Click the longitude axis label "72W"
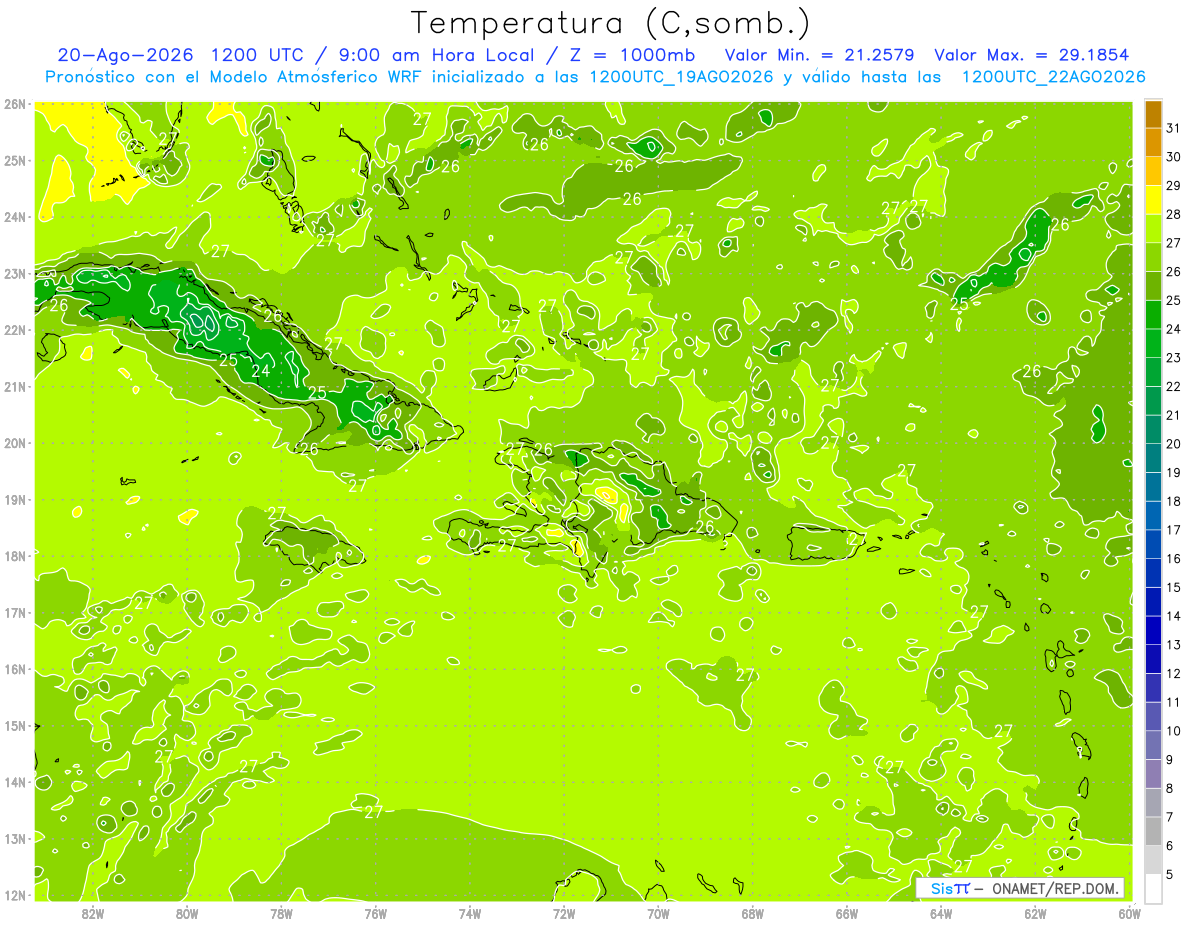This screenshot has height=927, width=1200. click(564, 913)
